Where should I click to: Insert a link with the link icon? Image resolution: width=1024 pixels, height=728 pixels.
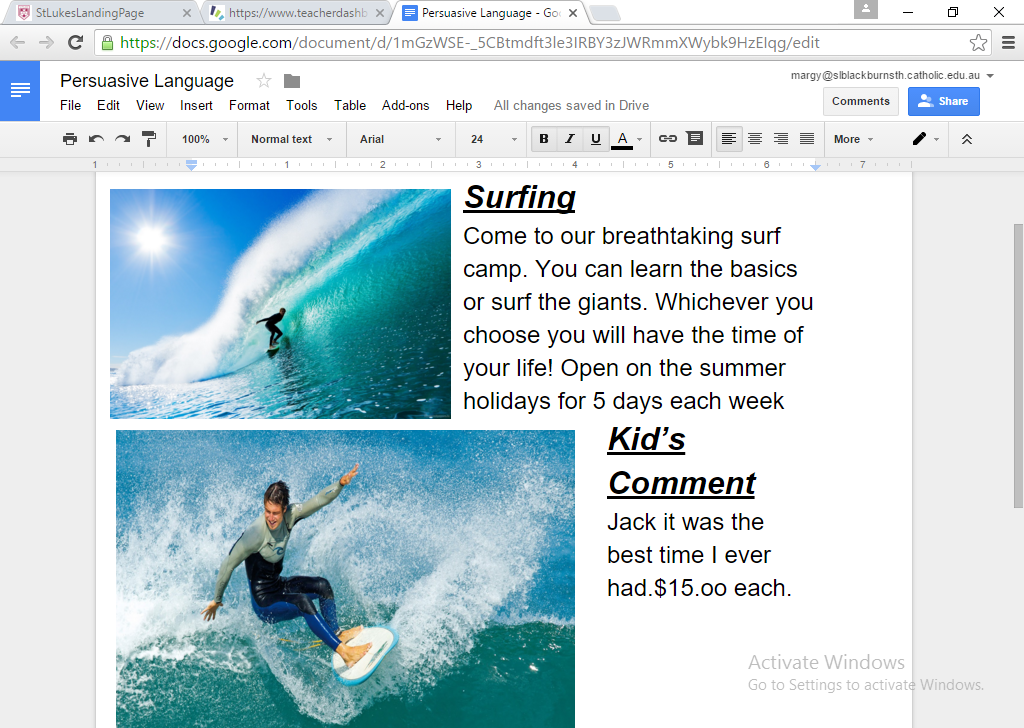(x=667, y=138)
